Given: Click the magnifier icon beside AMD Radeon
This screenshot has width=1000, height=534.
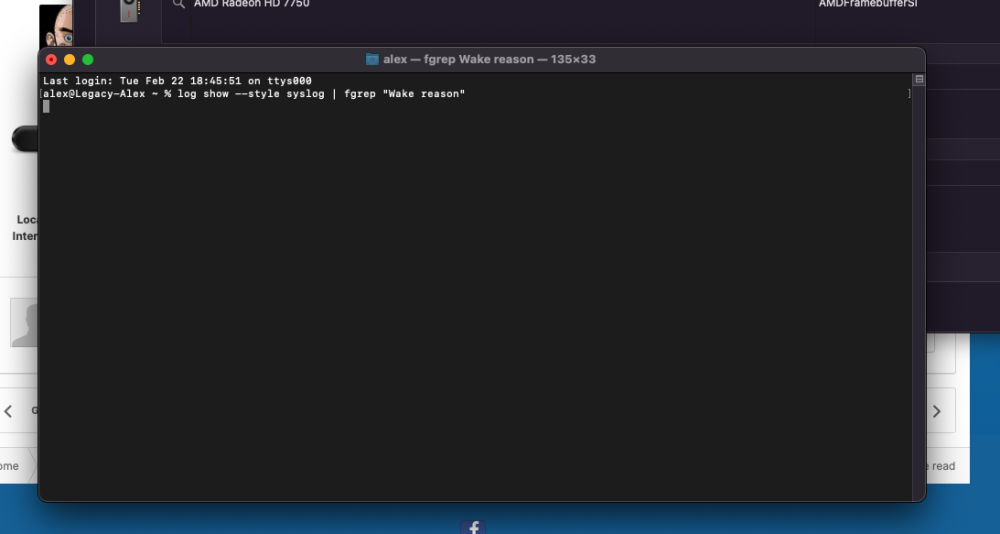Looking at the screenshot, I should (179, 4).
